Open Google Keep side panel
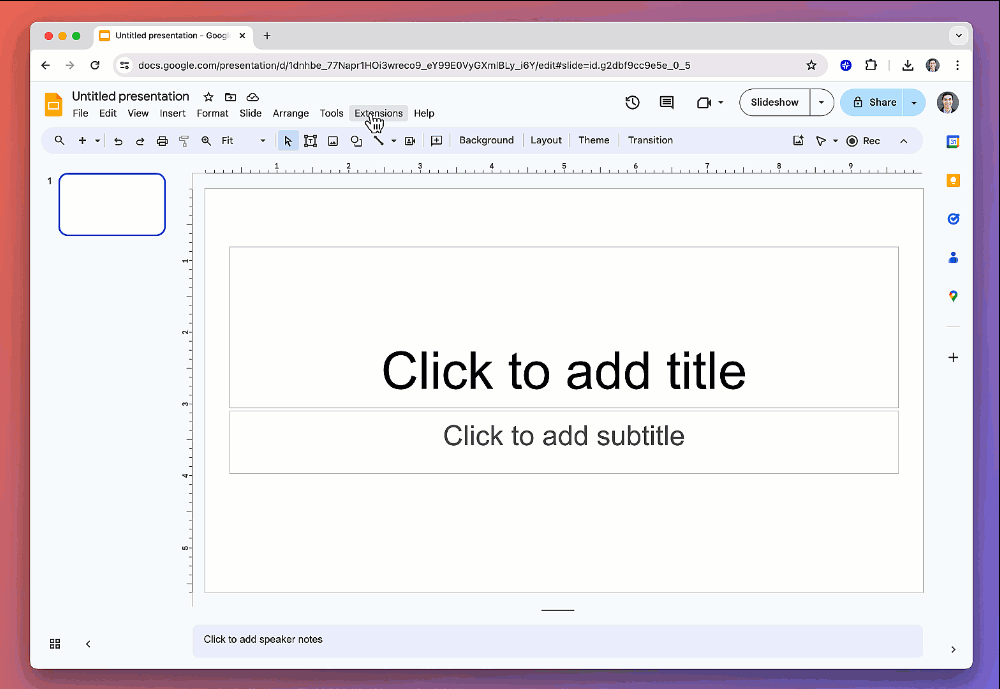 tap(953, 181)
